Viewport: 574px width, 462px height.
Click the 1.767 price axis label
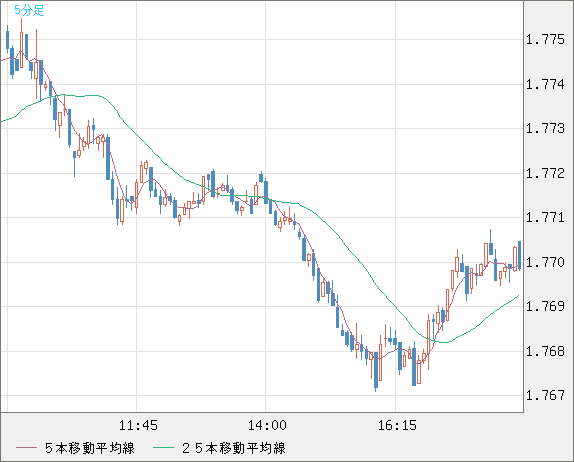(x=545, y=395)
